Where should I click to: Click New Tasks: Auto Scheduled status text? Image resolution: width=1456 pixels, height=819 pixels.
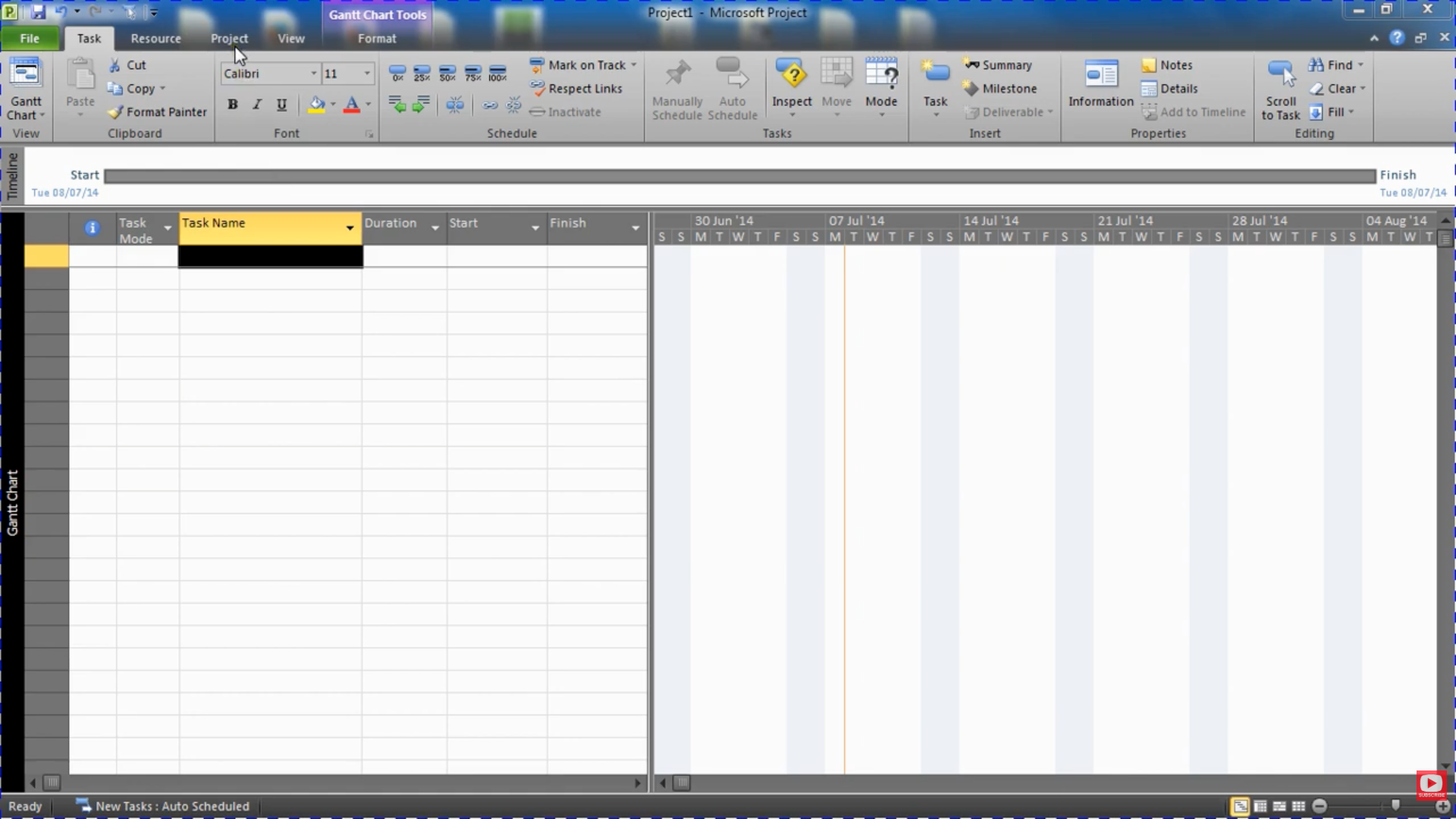[x=172, y=806]
